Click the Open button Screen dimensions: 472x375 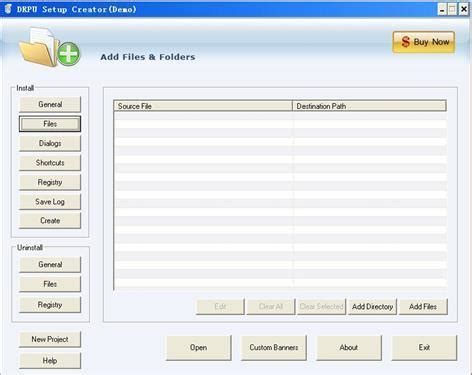pyautogui.click(x=199, y=348)
